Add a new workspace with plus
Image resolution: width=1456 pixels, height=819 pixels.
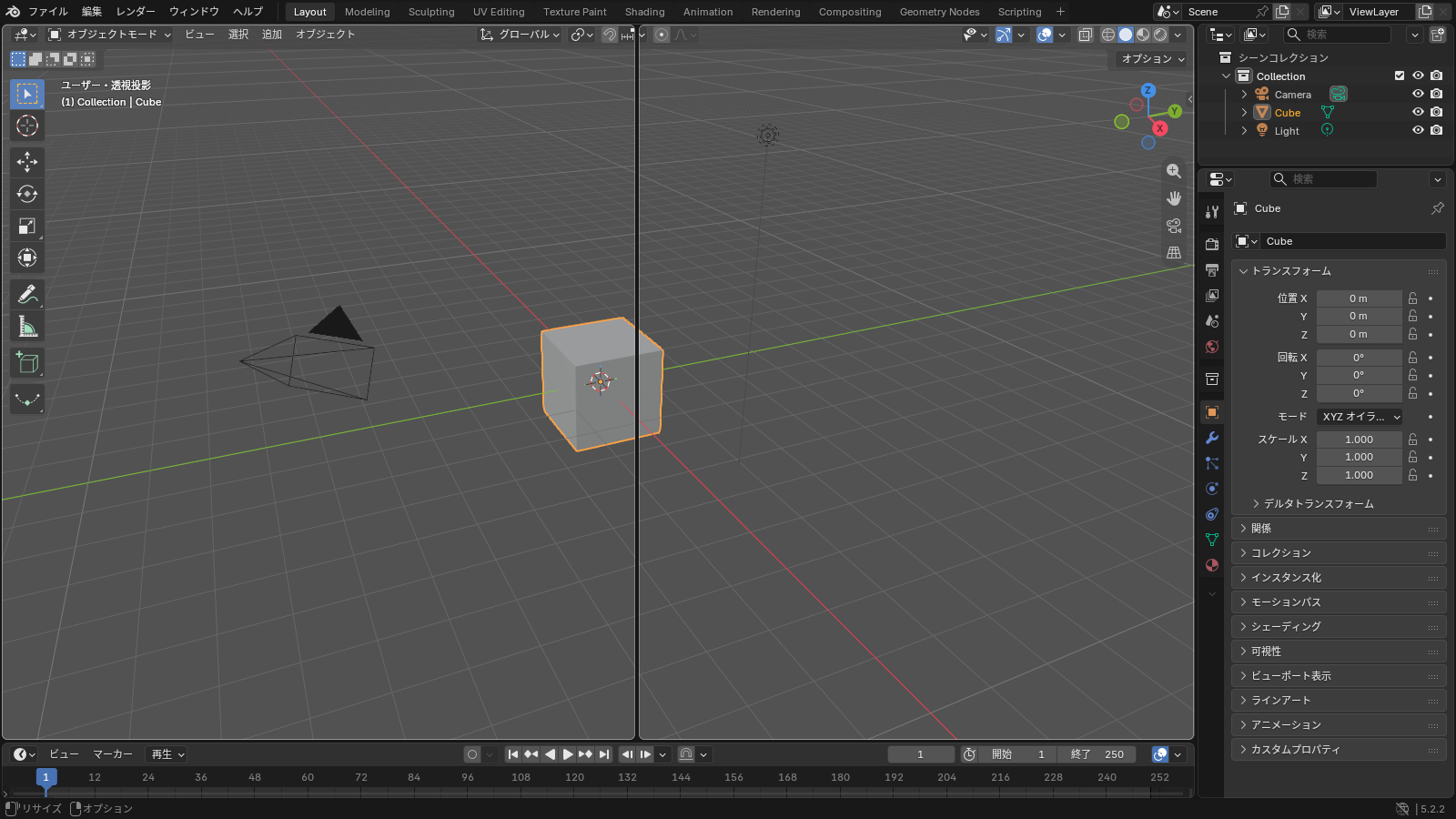point(1060,12)
